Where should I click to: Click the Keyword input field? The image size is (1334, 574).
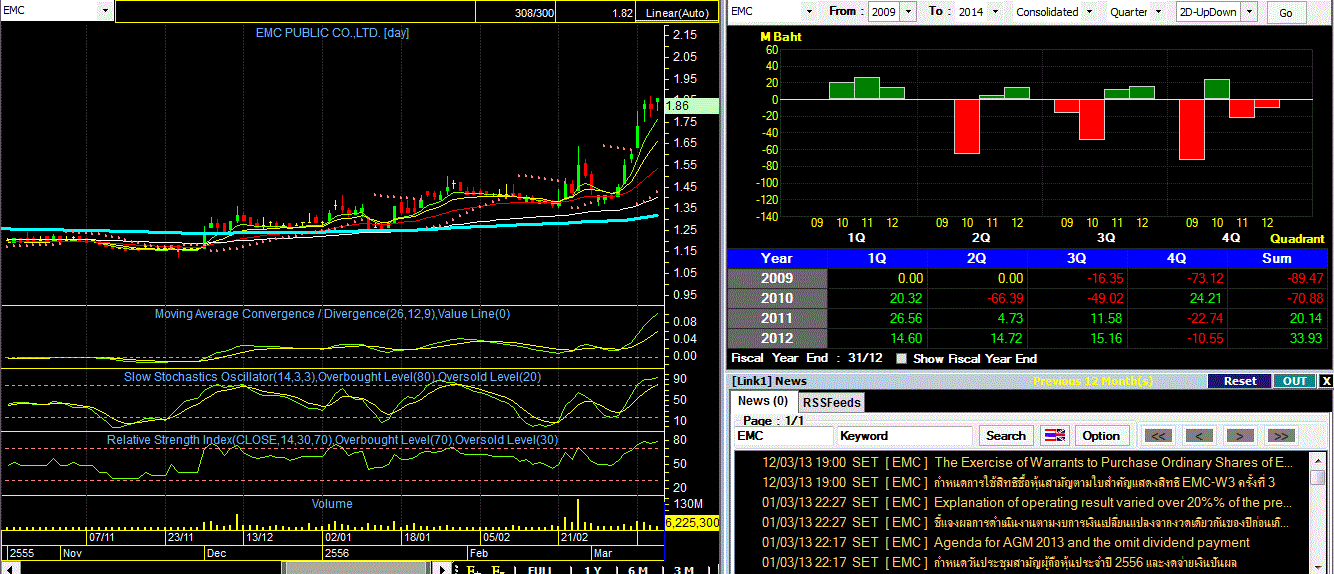click(x=905, y=436)
